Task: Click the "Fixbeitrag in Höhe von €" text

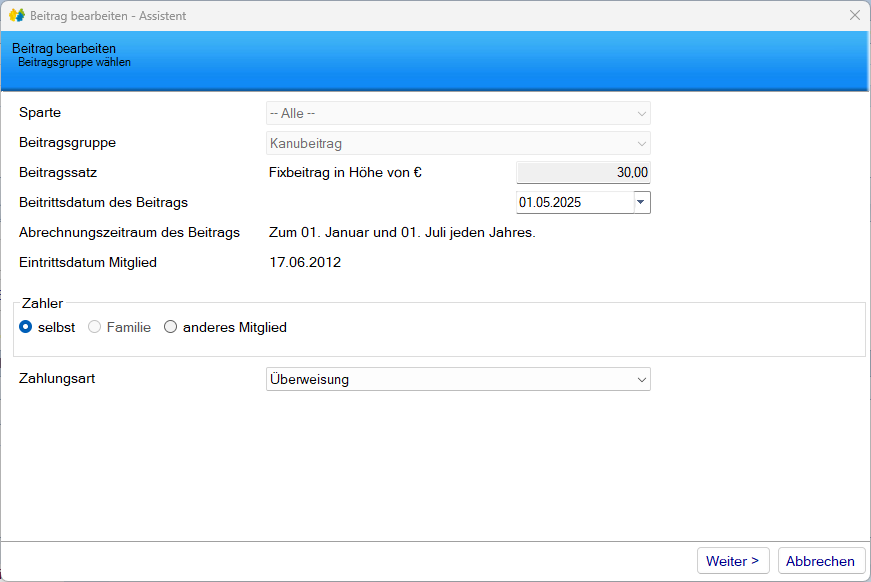Action: point(346,173)
